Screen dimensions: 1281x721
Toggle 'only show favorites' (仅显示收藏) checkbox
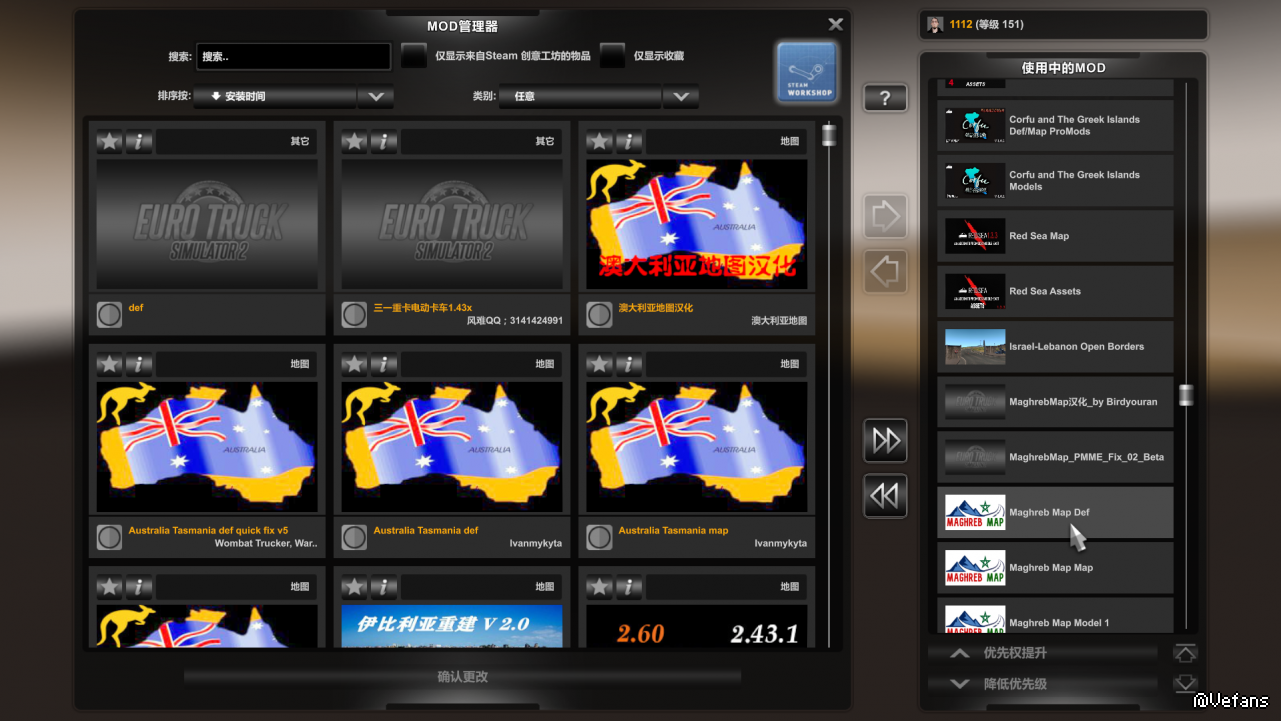(613, 56)
